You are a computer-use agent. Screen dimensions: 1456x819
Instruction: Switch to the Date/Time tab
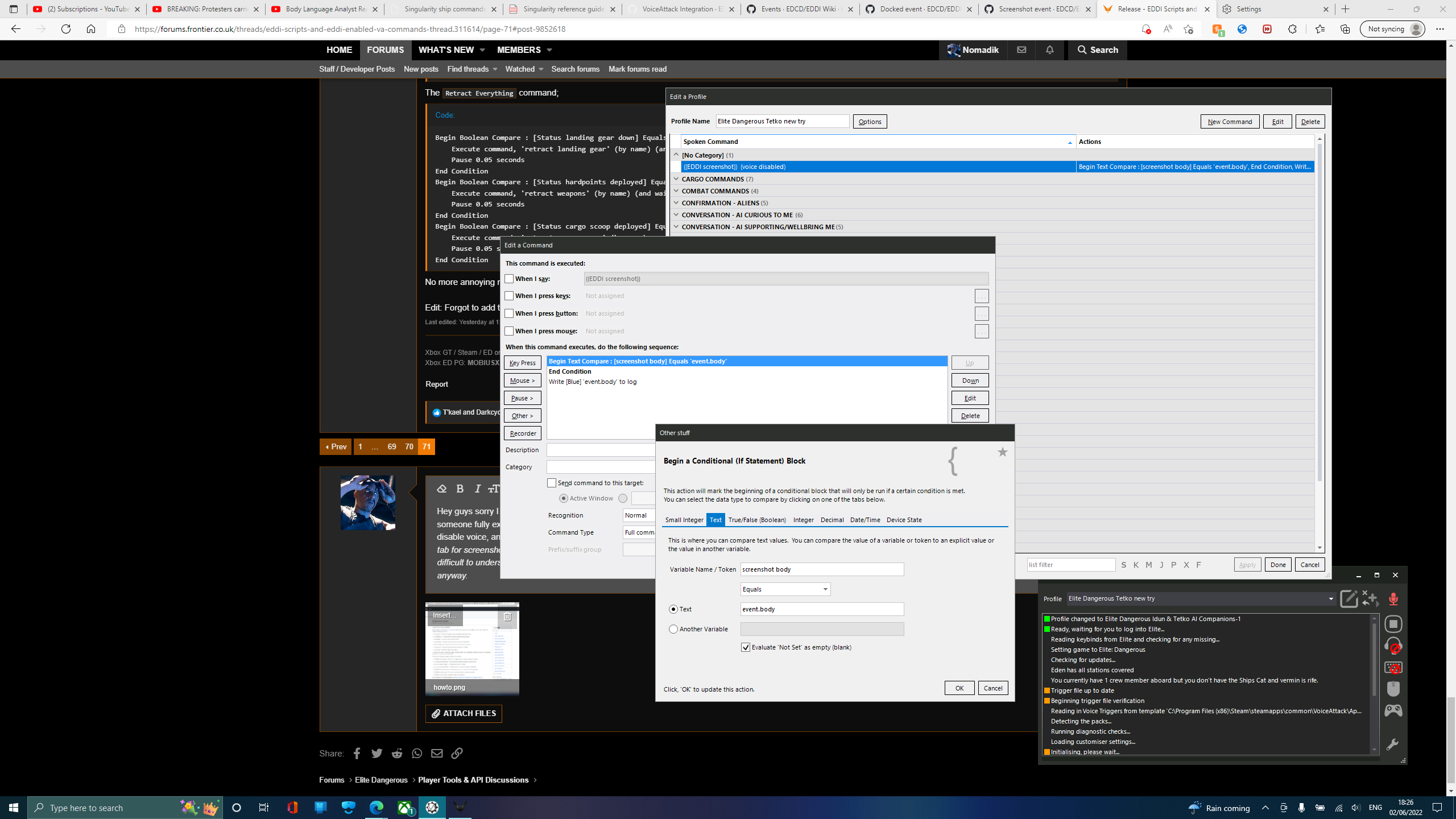[865, 520]
